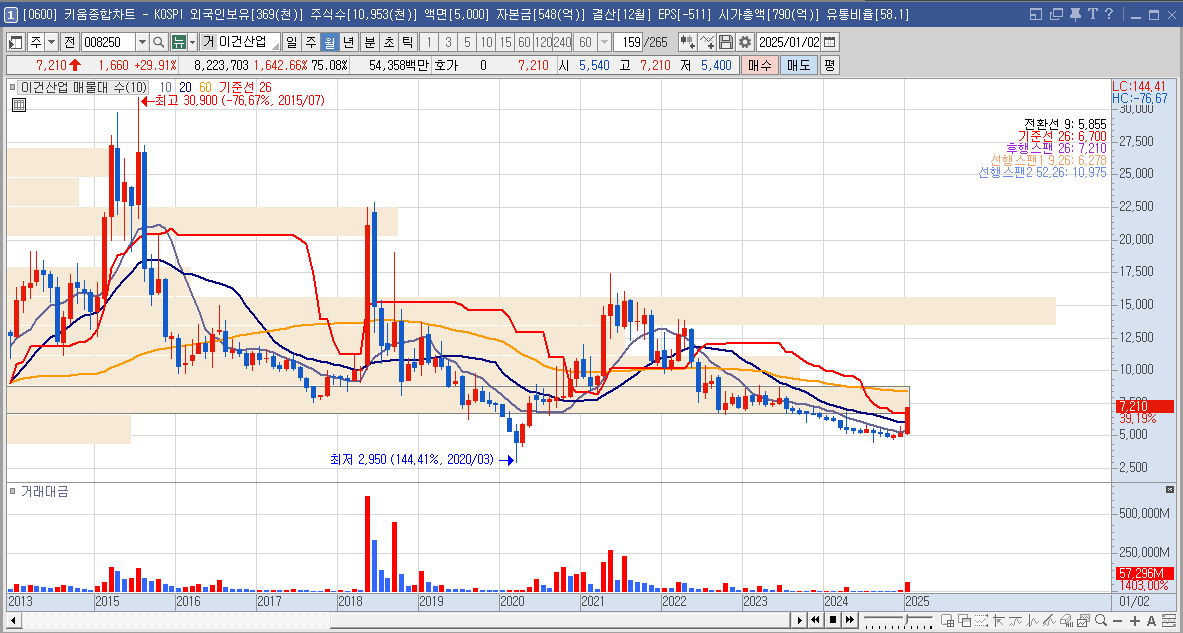This screenshot has height=633, width=1183.
Task: Click the green news icon
Action: (178, 42)
